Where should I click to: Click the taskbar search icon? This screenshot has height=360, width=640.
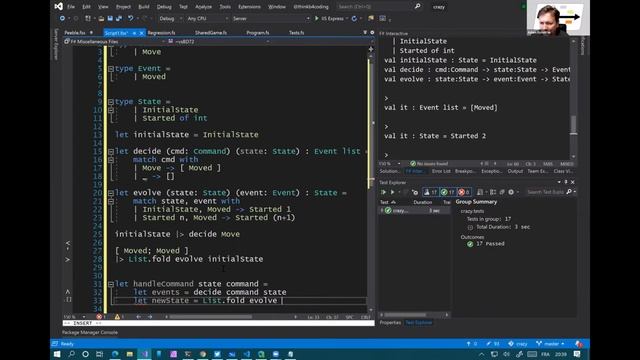coord(71,354)
